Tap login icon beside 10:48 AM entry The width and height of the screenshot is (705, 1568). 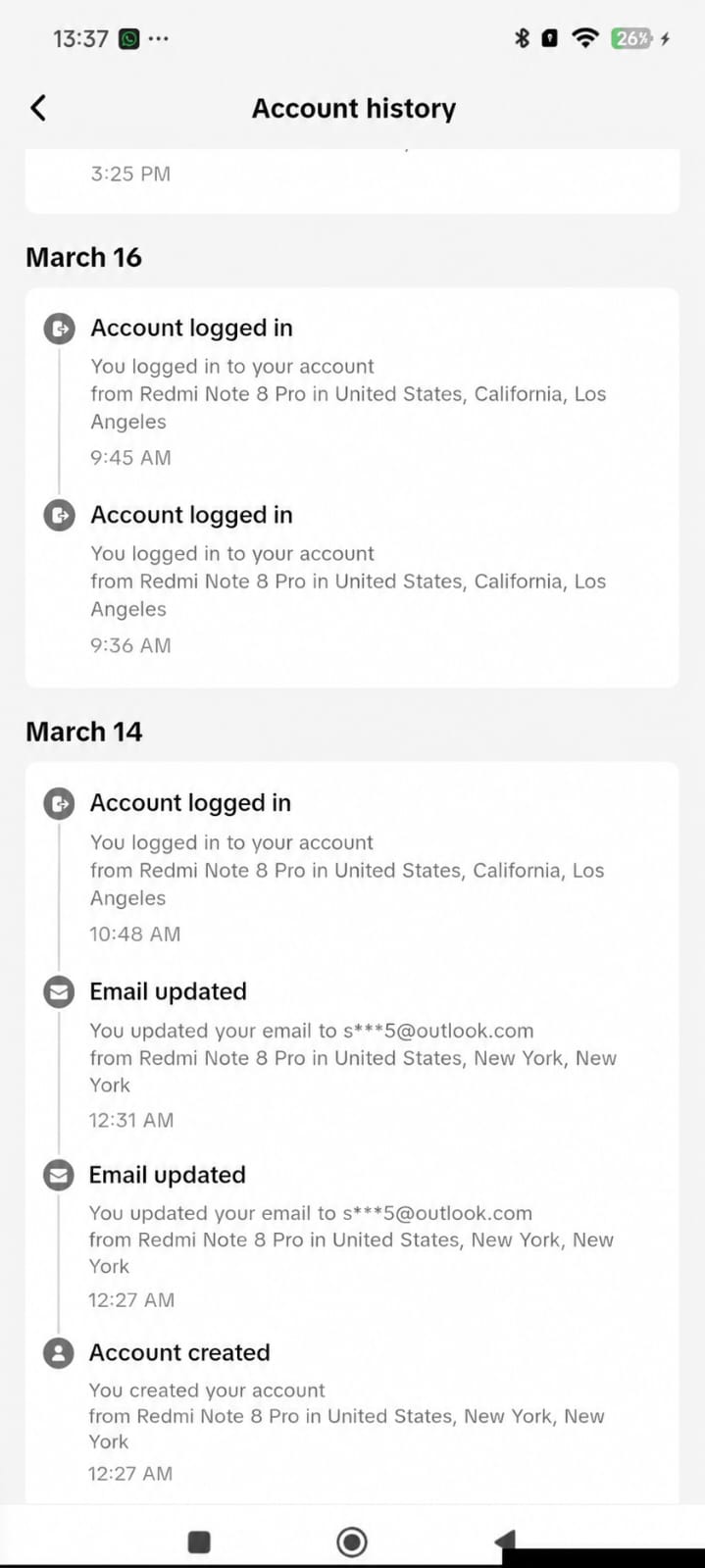[x=60, y=803]
